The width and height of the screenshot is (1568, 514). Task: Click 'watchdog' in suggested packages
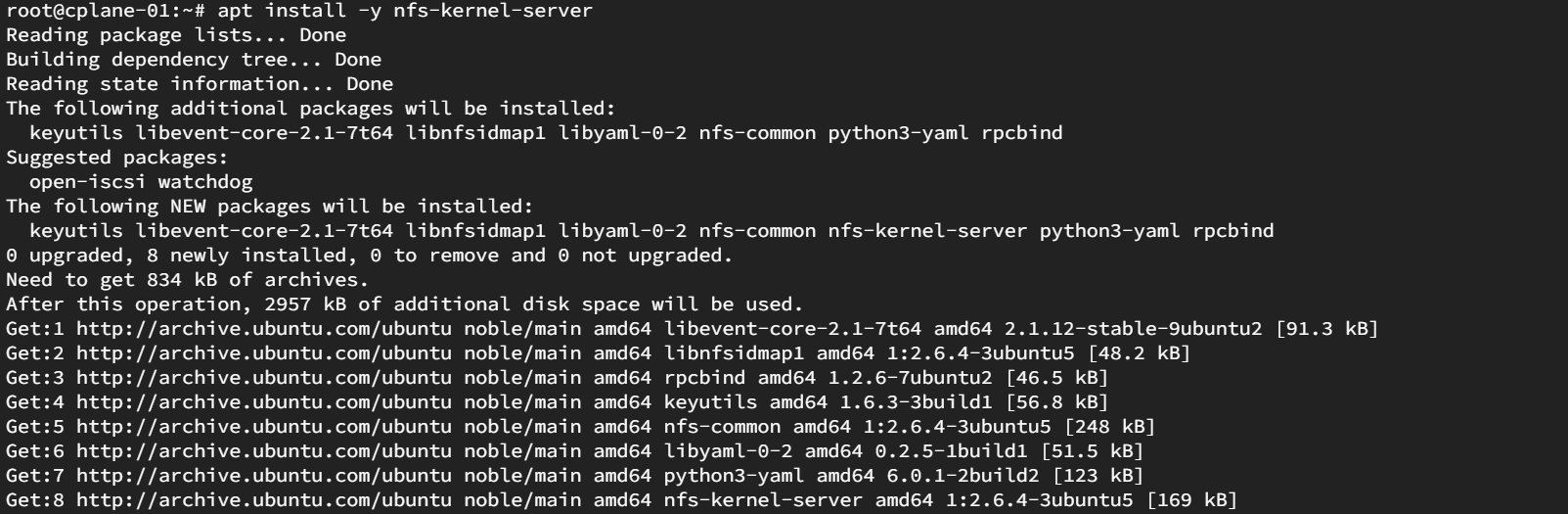click(205, 182)
